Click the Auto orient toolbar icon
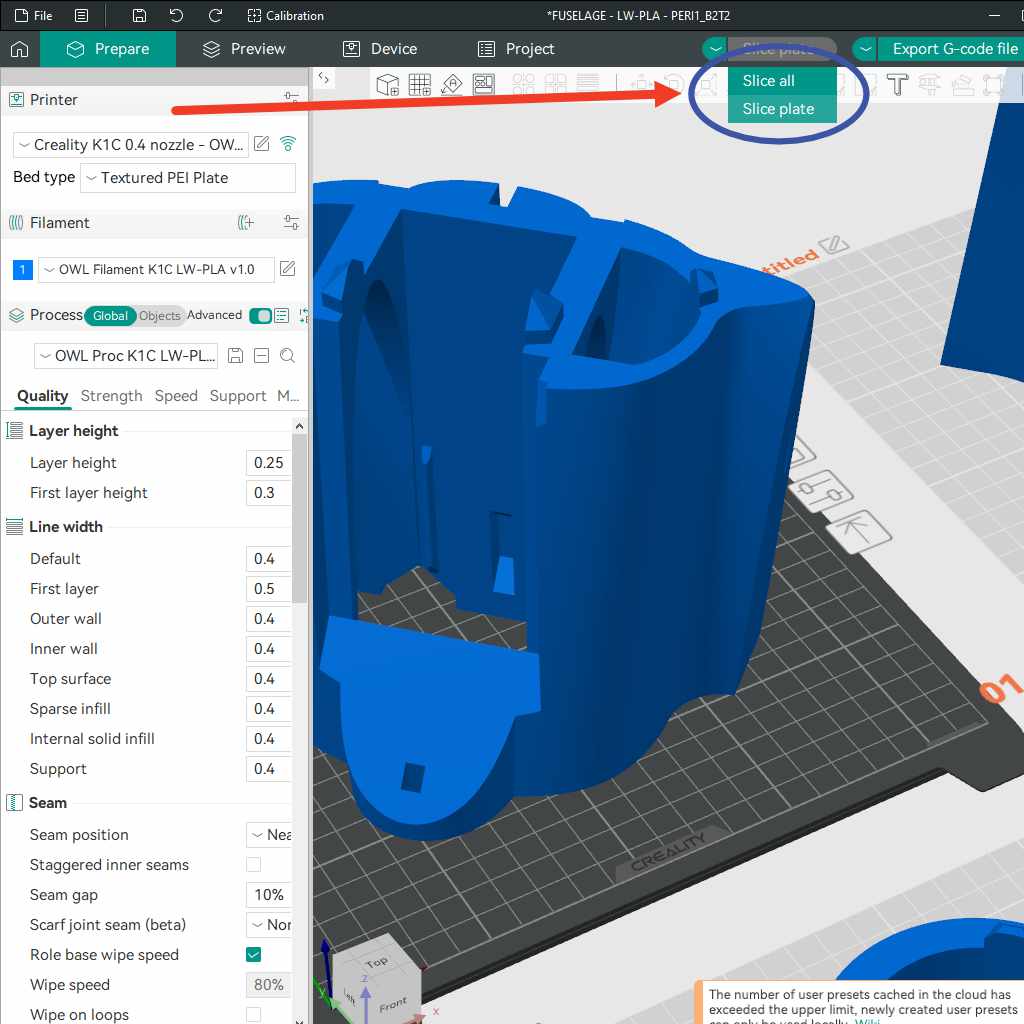The image size is (1024, 1024). pyautogui.click(x=451, y=85)
